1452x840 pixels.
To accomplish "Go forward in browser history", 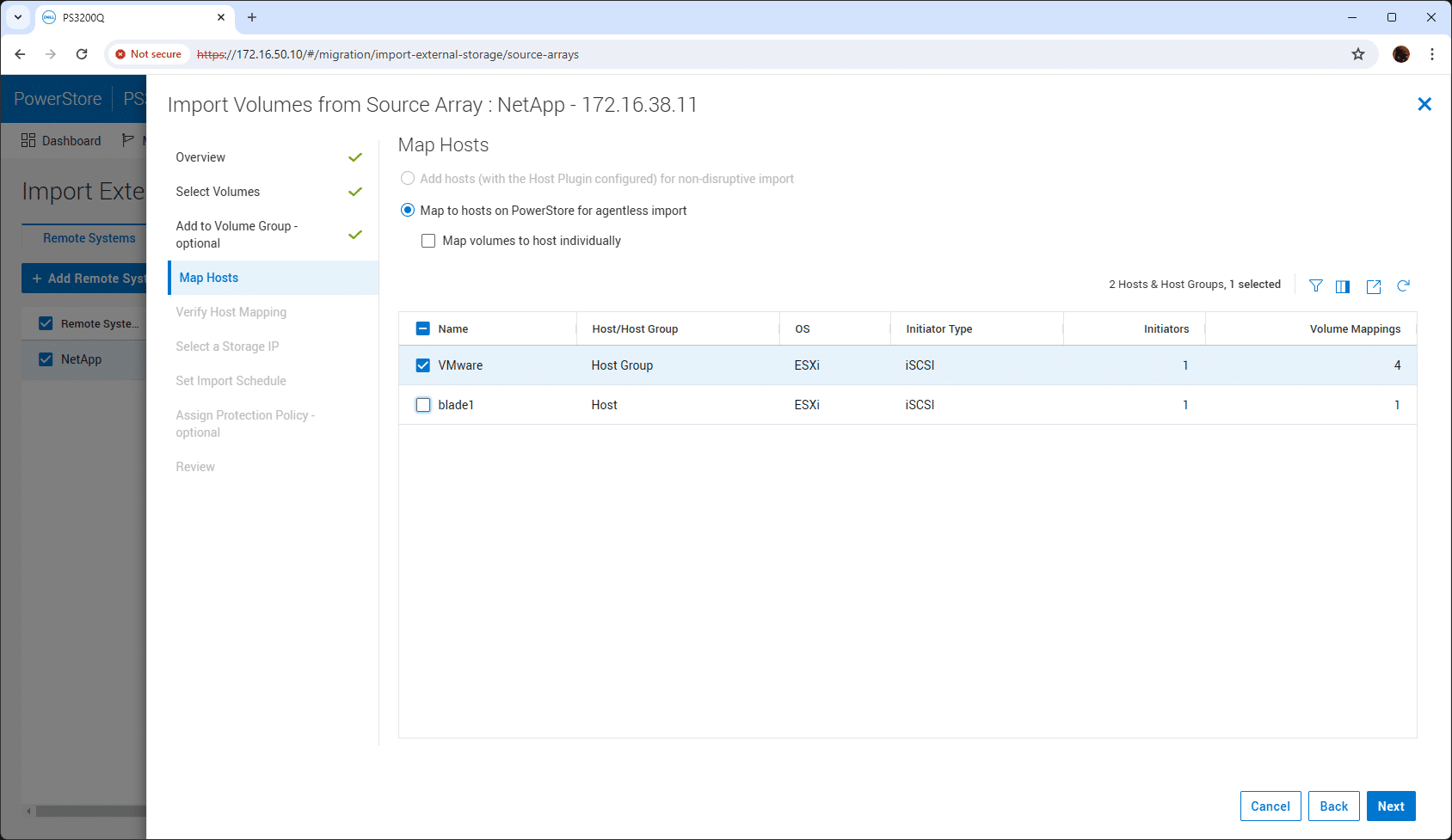I will (51, 54).
